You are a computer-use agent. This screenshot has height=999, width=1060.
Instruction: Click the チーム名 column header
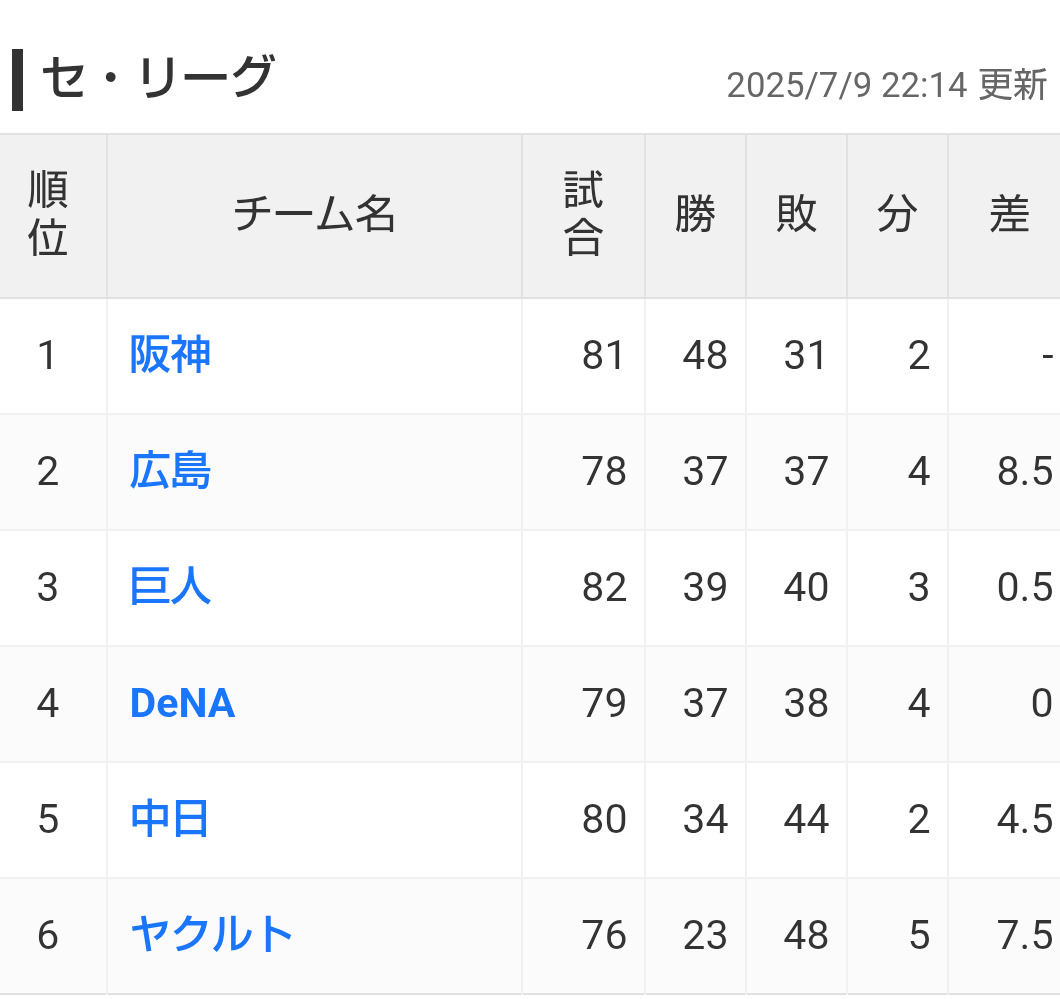(314, 214)
